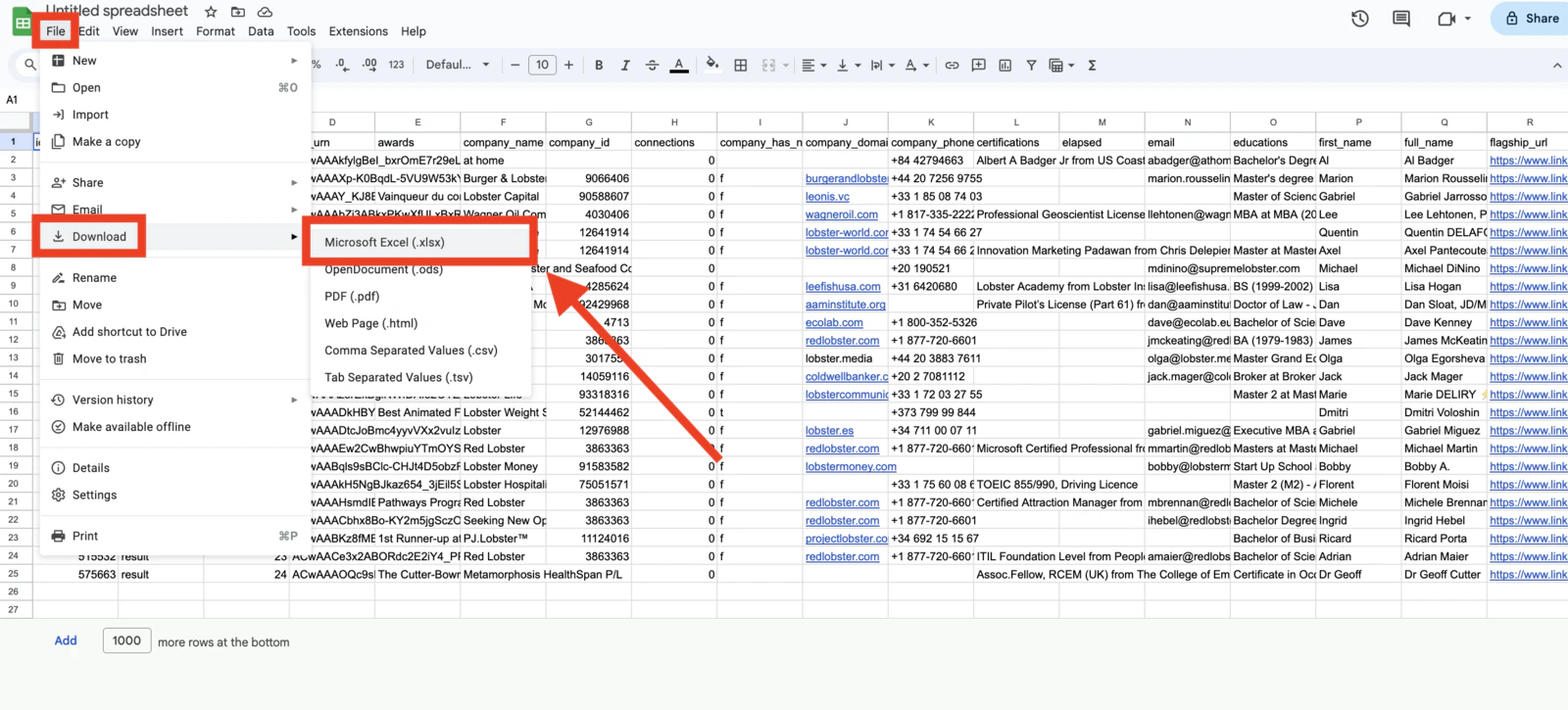The width and height of the screenshot is (1568, 710).
Task: Open vertical align dropdown
Action: (849, 65)
